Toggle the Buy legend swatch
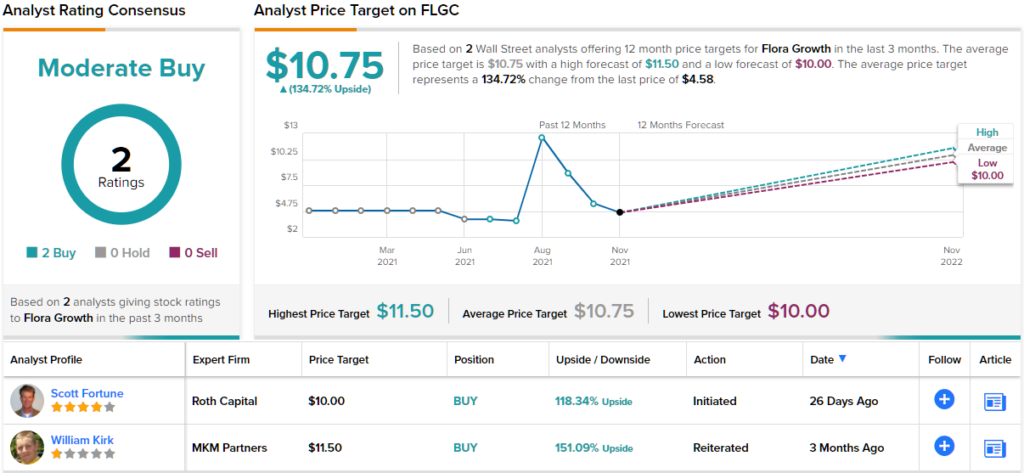 pos(32,253)
